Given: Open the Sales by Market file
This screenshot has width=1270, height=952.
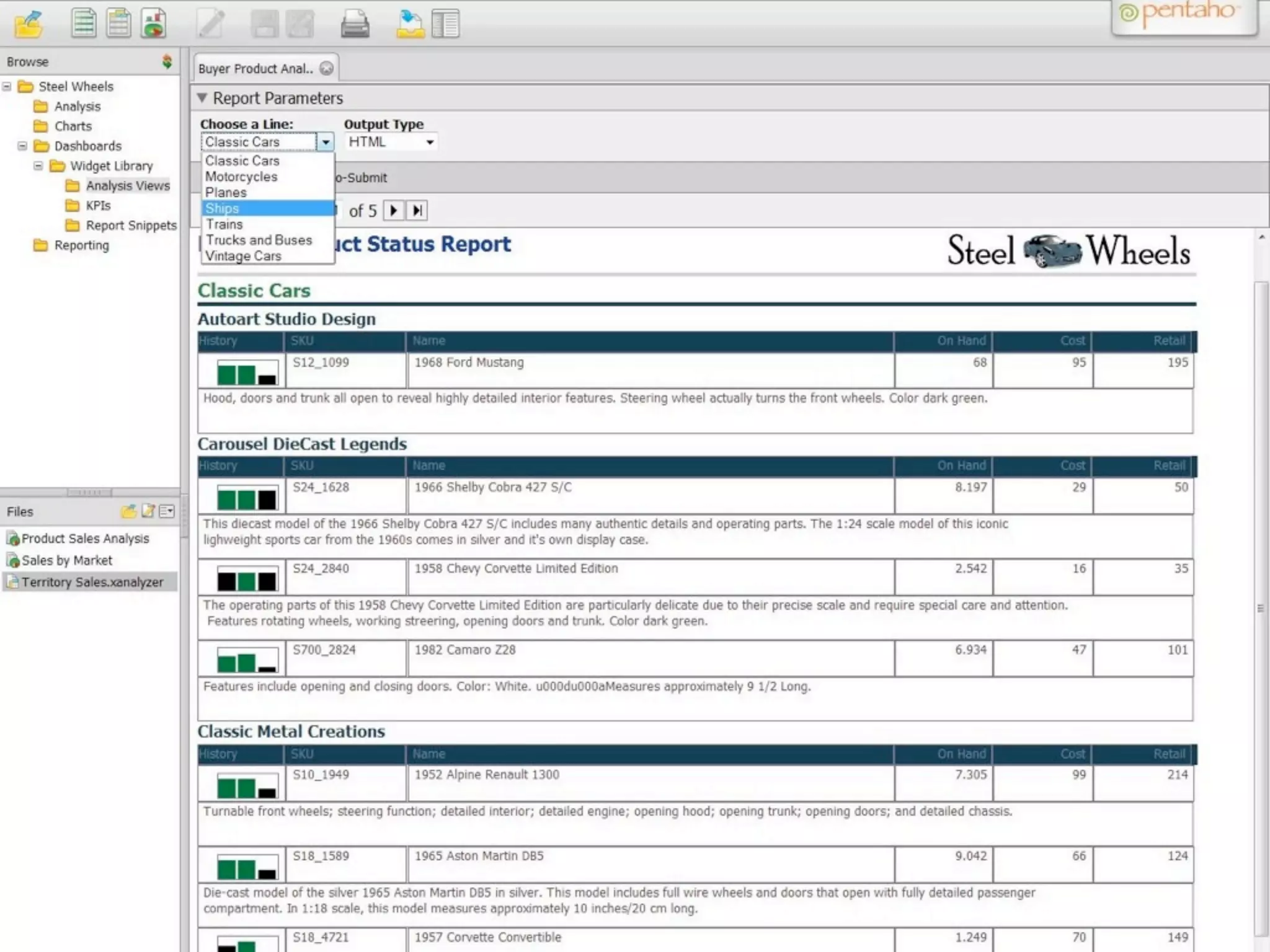Looking at the screenshot, I should [x=67, y=560].
